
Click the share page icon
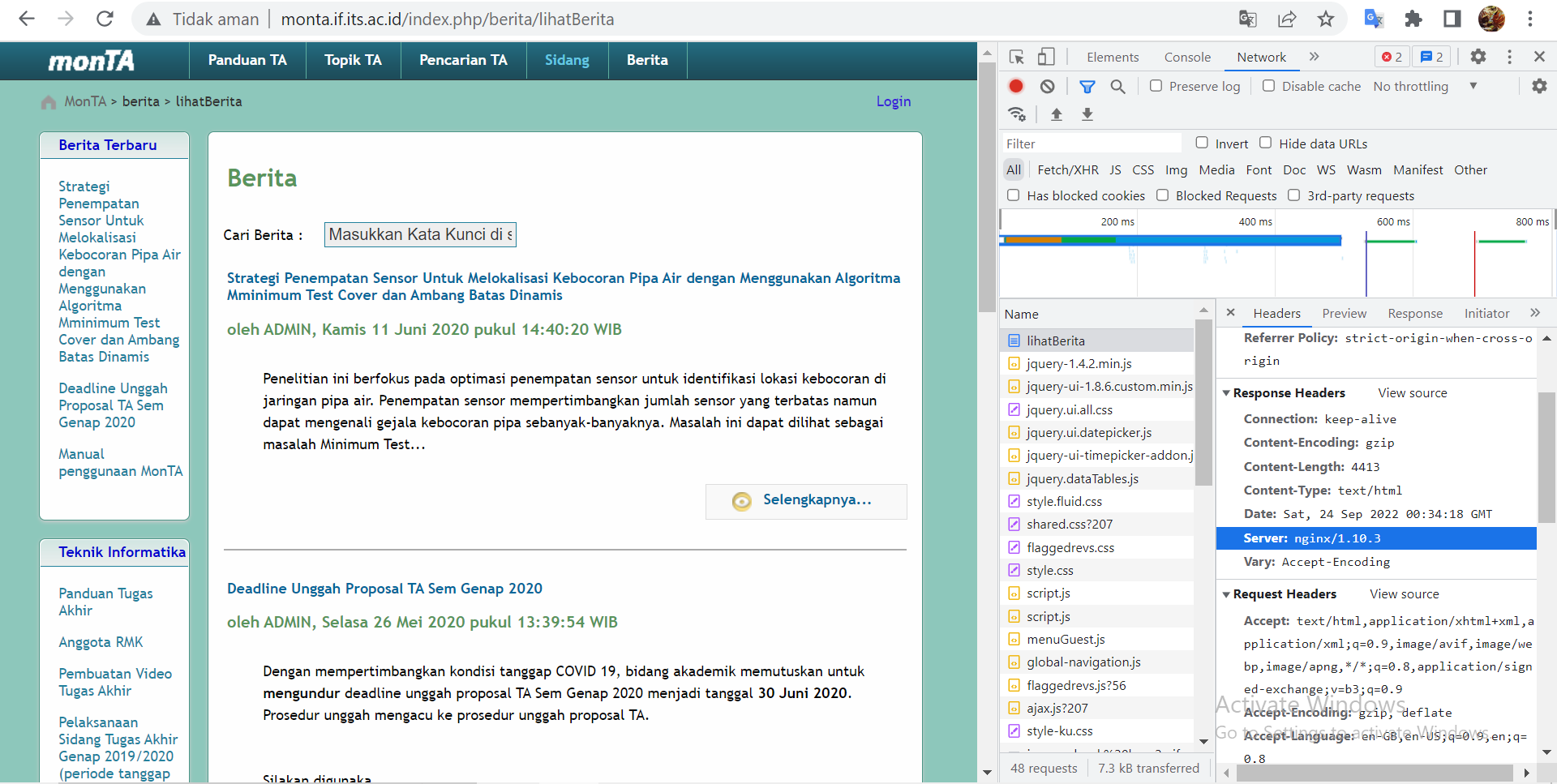click(x=1287, y=19)
